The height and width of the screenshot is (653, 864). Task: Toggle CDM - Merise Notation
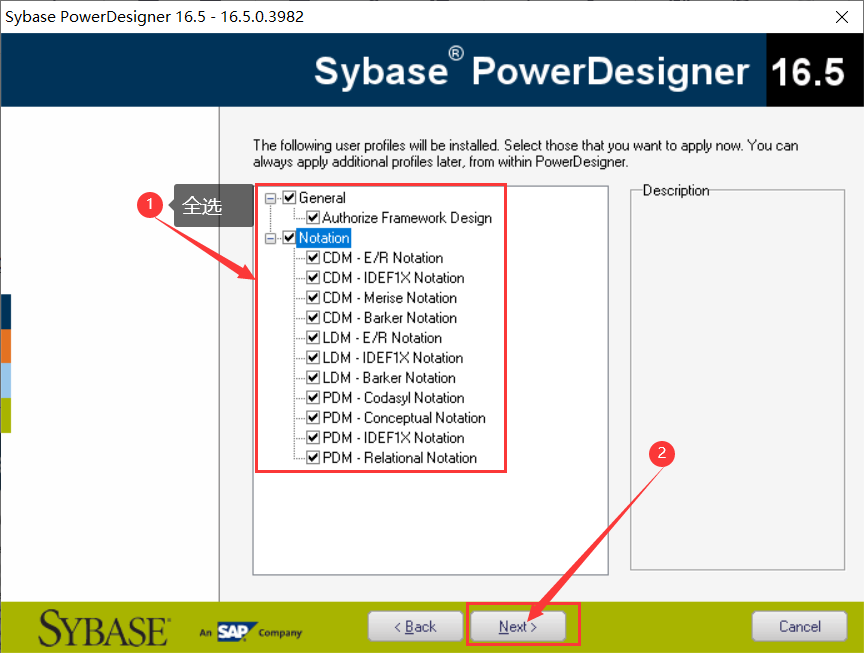pos(313,298)
